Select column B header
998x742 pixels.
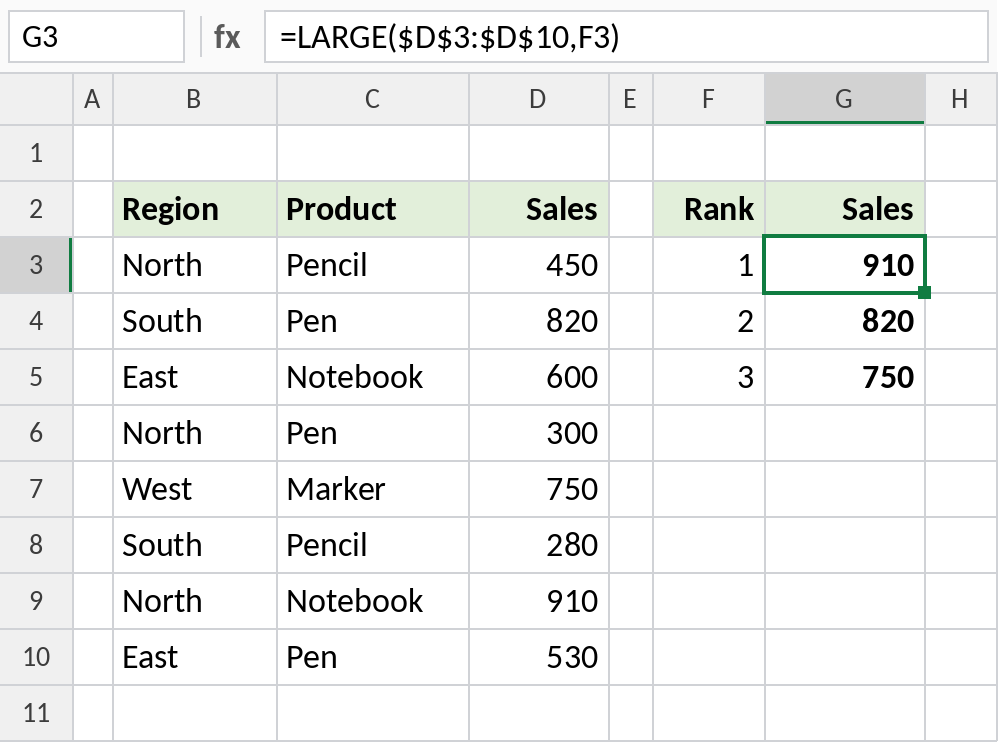coord(195,99)
